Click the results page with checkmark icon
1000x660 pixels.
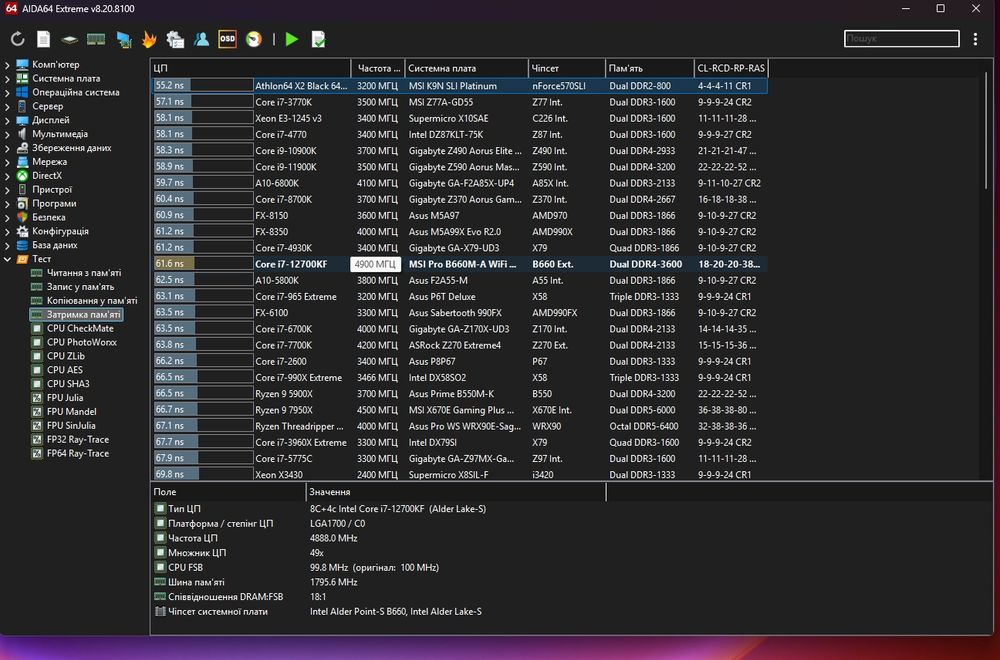318,40
